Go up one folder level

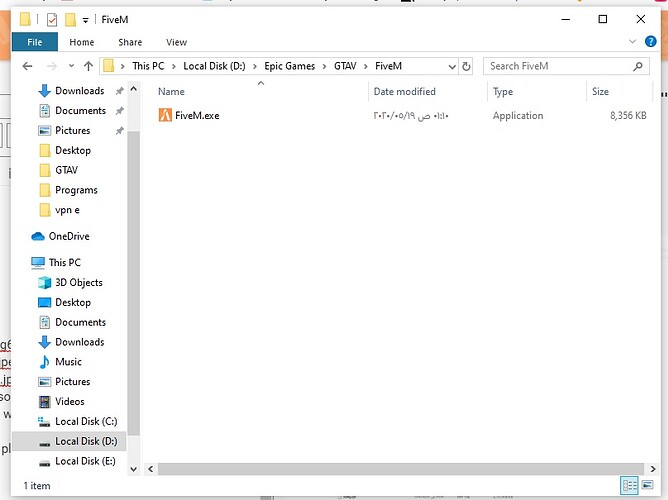[87, 66]
